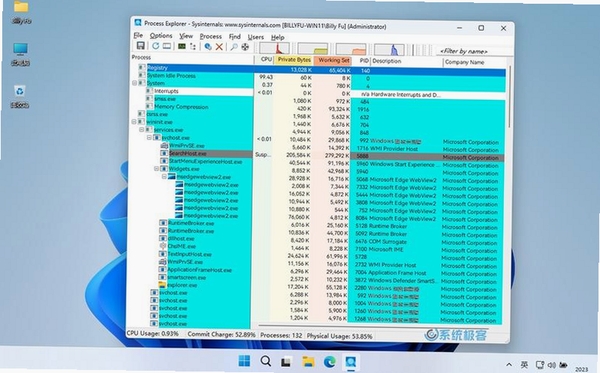Viewport: 600px width, 373px height.
Task: Click the yellow commit history mini graph
Action: tap(313, 49)
